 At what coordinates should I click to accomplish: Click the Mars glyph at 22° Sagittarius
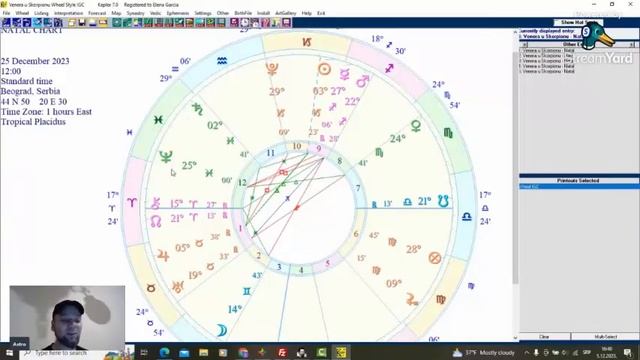point(362,82)
